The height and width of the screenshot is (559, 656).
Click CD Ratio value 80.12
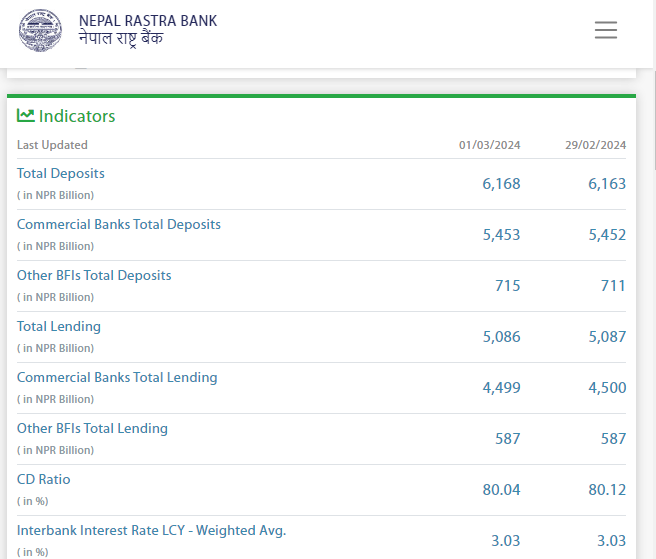[606, 490]
